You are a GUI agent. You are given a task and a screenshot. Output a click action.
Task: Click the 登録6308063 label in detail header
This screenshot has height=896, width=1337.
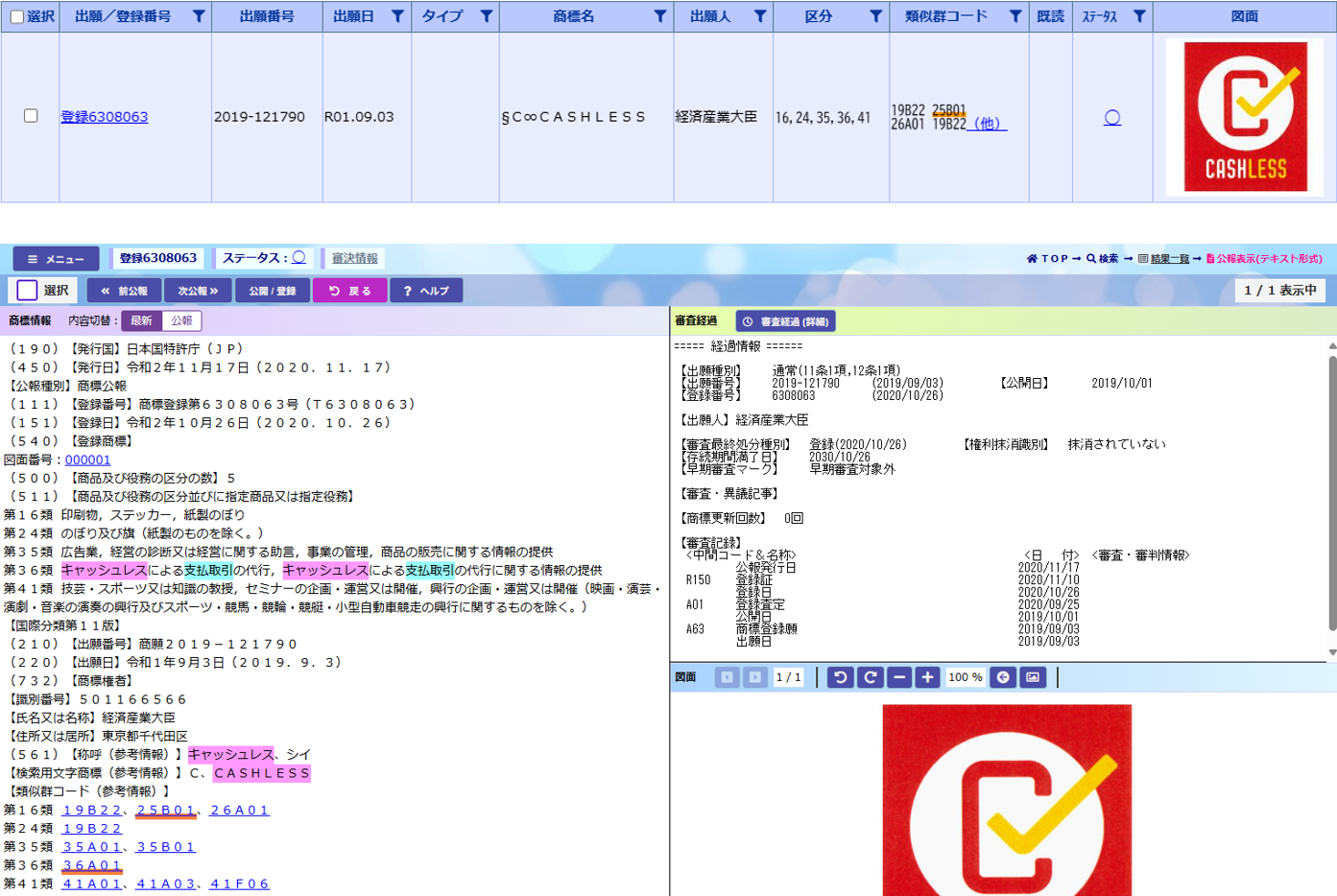point(158,258)
